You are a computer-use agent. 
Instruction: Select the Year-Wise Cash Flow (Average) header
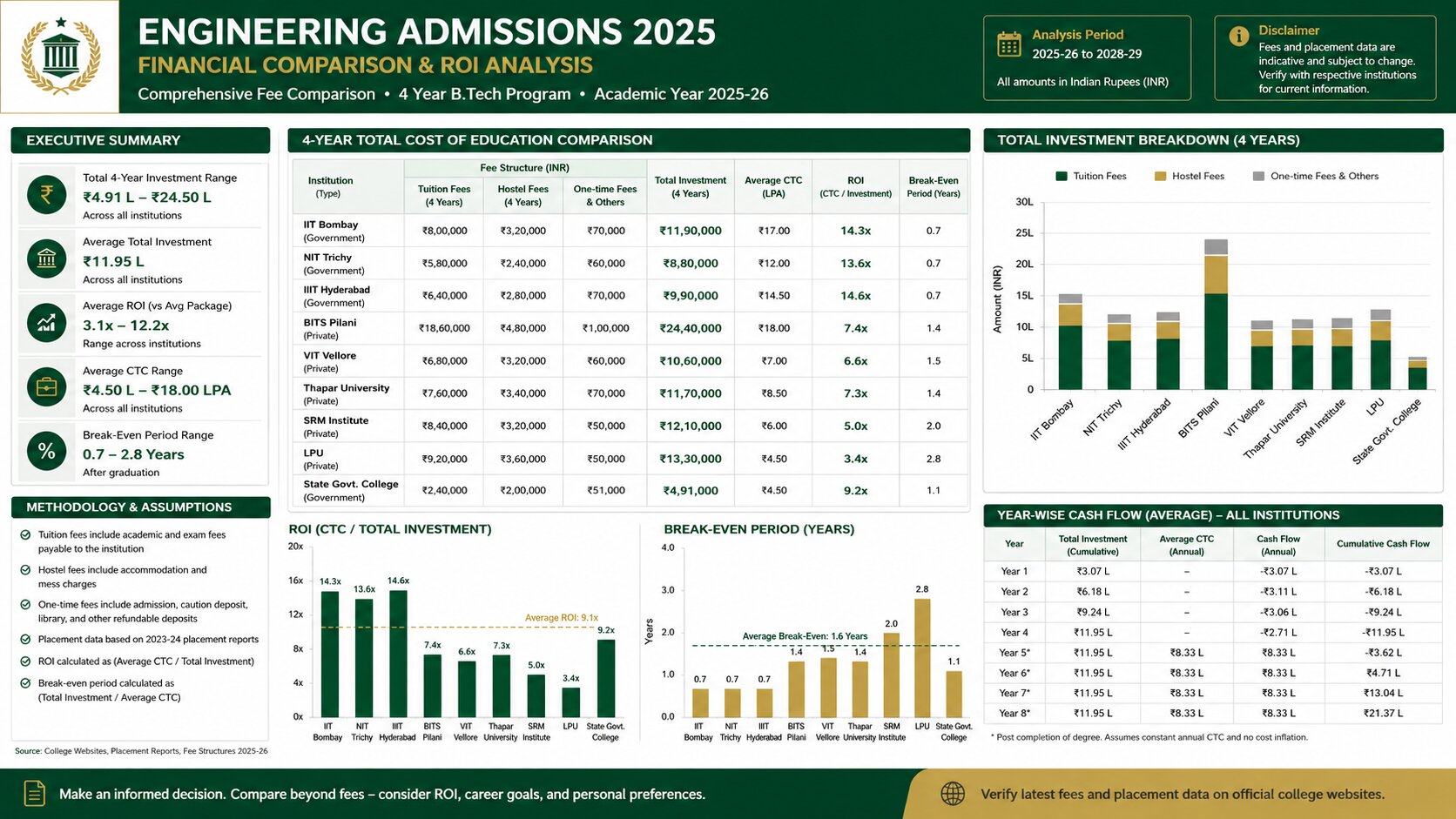[x=1213, y=515]
